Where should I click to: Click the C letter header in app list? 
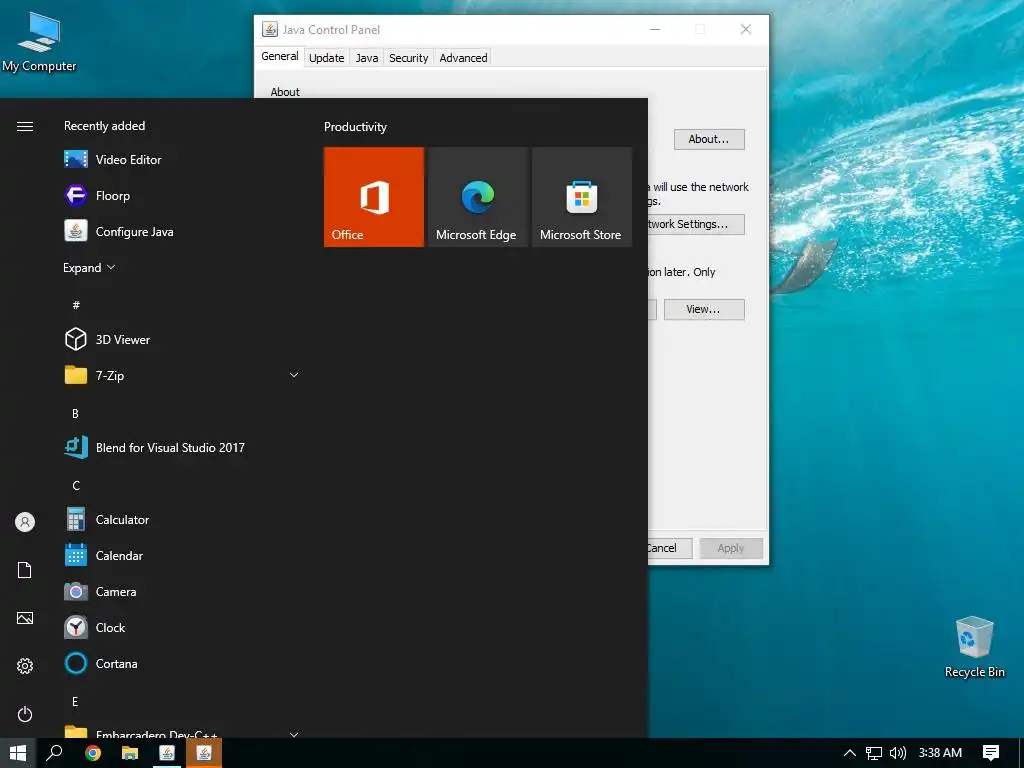[76, 485]
